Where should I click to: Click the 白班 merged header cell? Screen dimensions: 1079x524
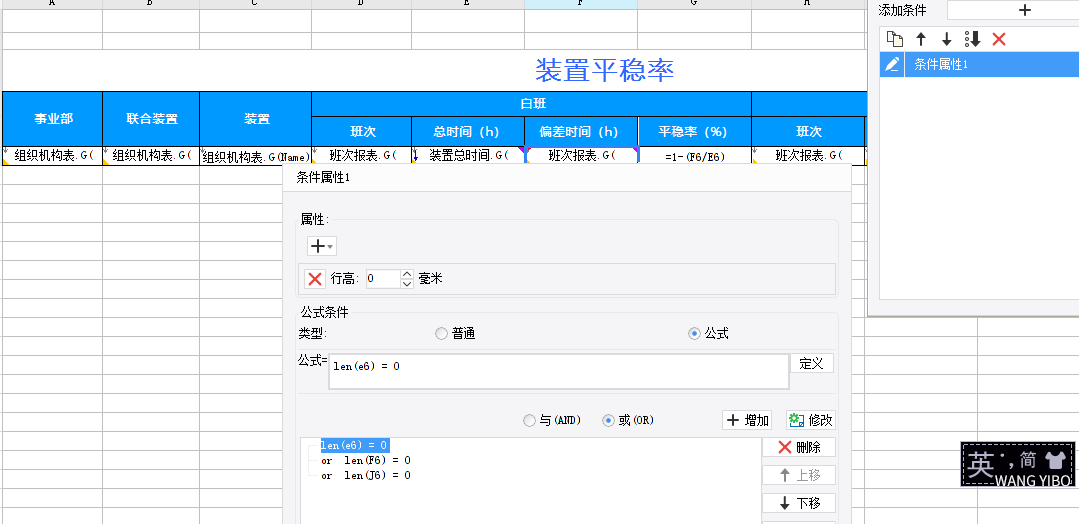pos(531,104)
